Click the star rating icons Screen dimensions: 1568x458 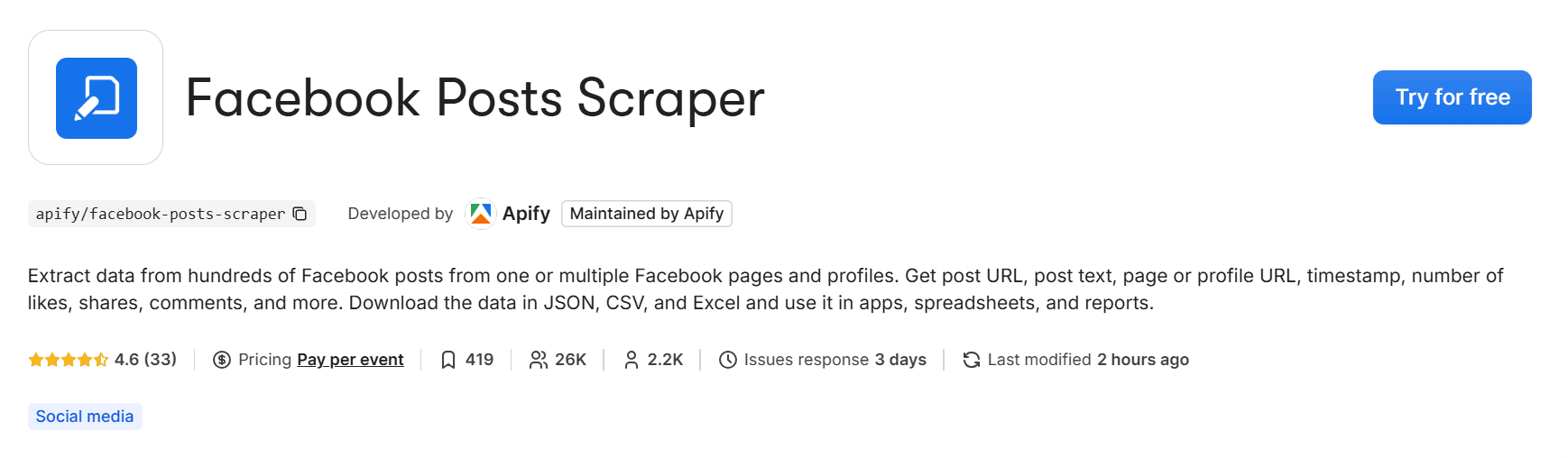69,360
